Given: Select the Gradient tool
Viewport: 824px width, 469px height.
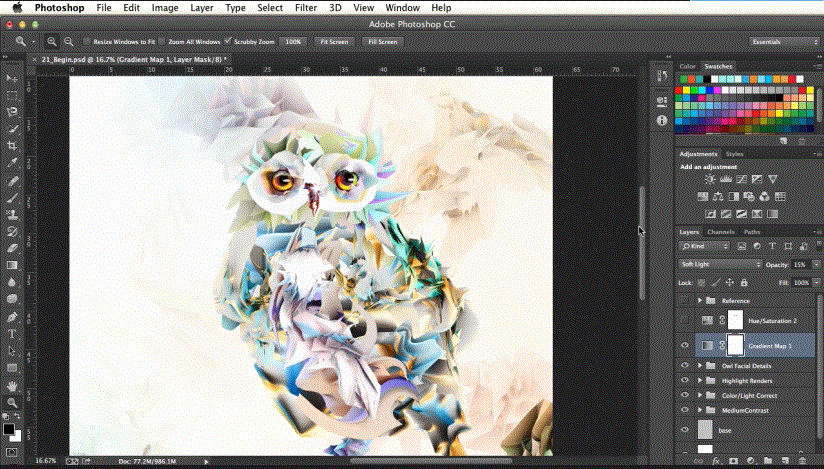Looking at the screenshot, I should tap(12, 265).
